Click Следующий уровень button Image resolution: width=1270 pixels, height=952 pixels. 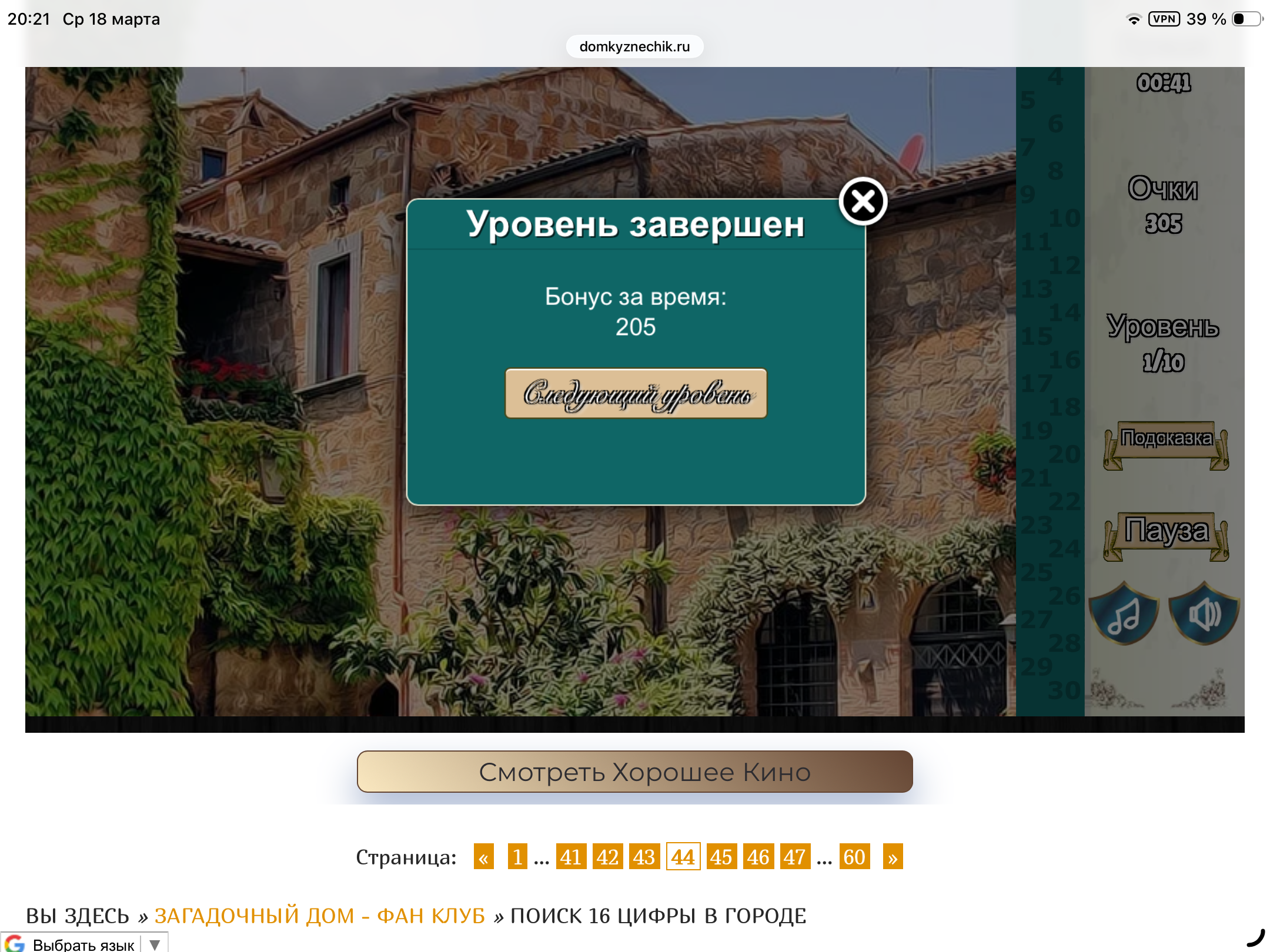636,393
